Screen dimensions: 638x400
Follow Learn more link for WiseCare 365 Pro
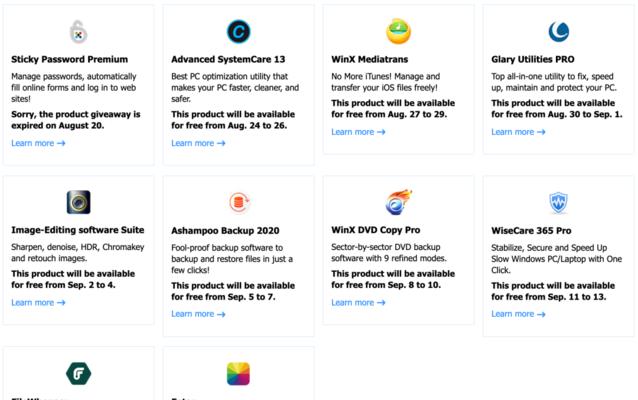coord(518,314)
